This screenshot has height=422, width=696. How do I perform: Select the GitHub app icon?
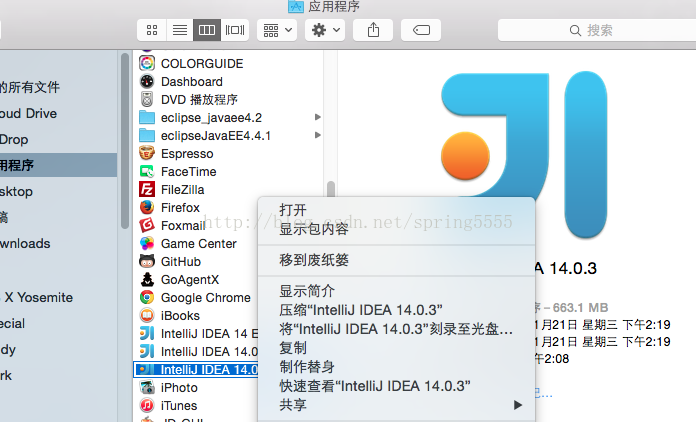(147, 261)
